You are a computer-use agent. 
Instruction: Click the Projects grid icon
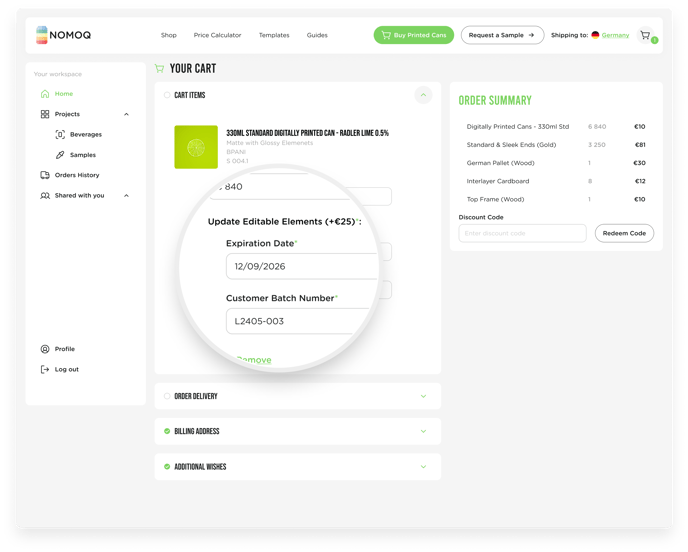coord(45,114)
